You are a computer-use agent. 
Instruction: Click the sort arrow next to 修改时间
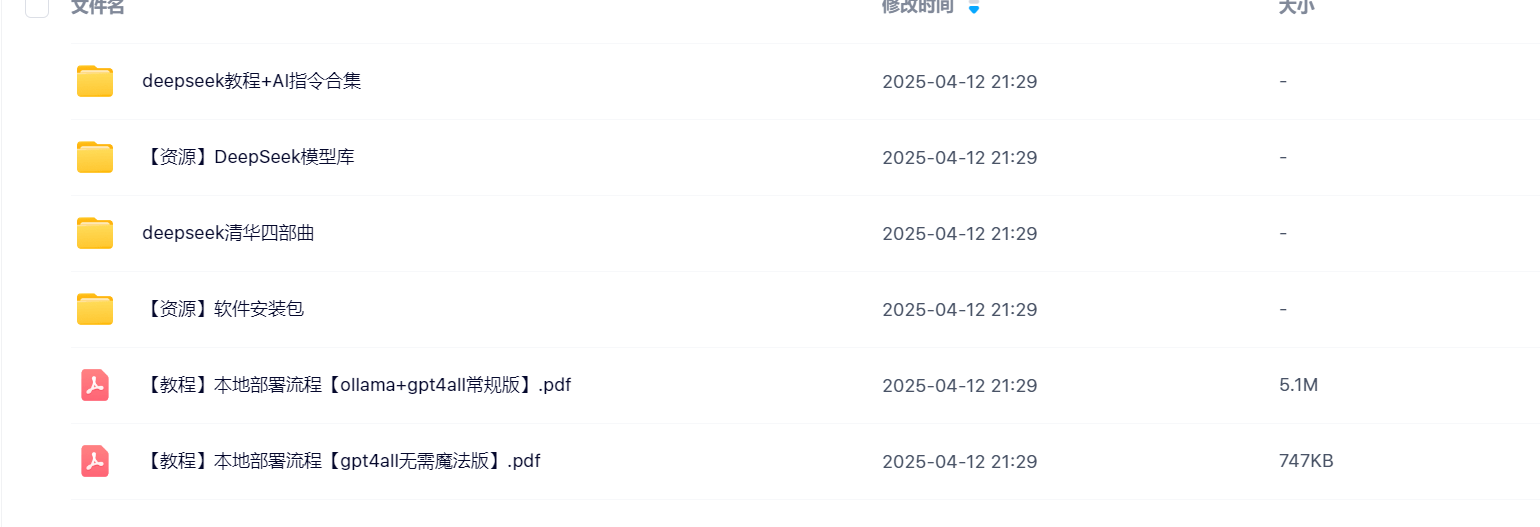(x=974, y=7)
